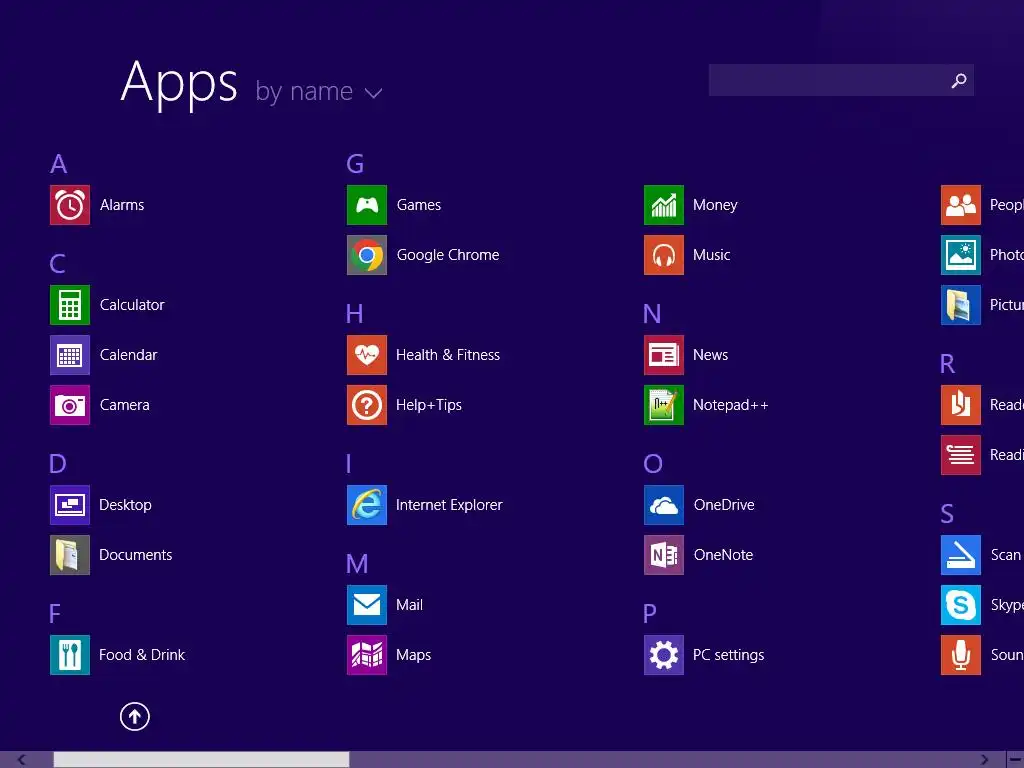Launch Notepad++ icon
Screen dimensions: 1024x768
[664, 405]
